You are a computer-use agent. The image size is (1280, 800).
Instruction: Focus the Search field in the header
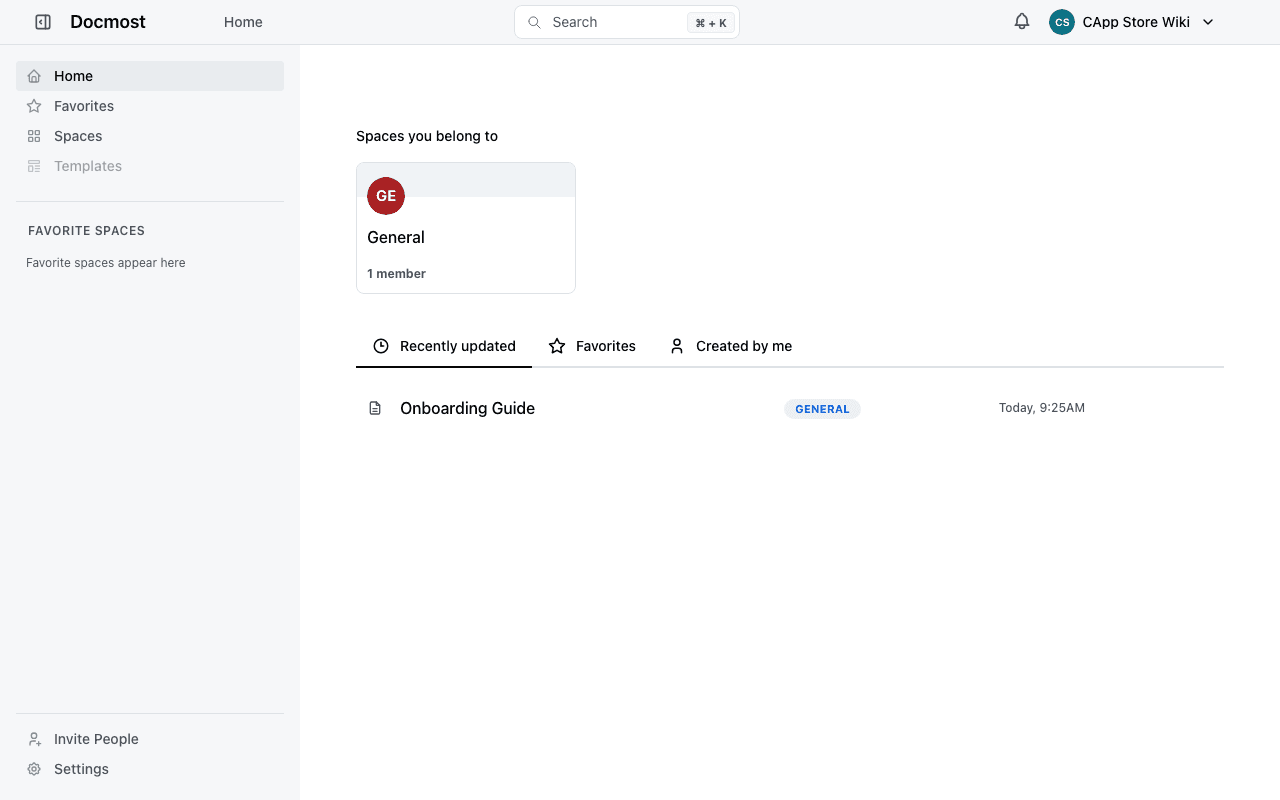click(627, 22)
